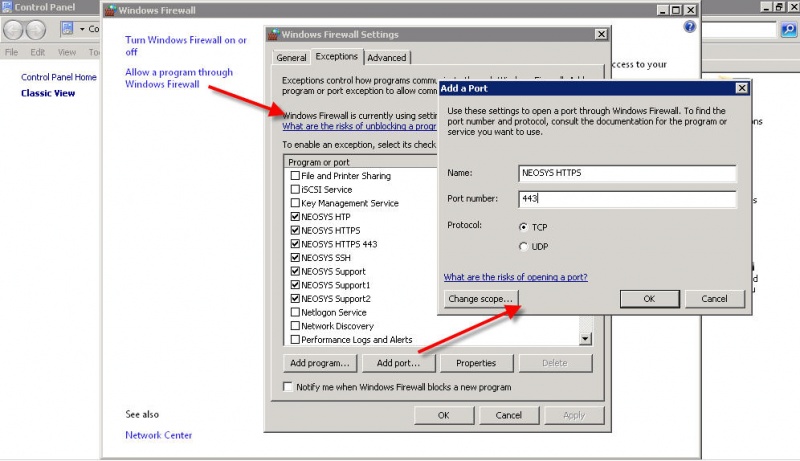Click Cancel in Add a Port dialog
The image size is (800, 461).
click(x=714, y=299)
